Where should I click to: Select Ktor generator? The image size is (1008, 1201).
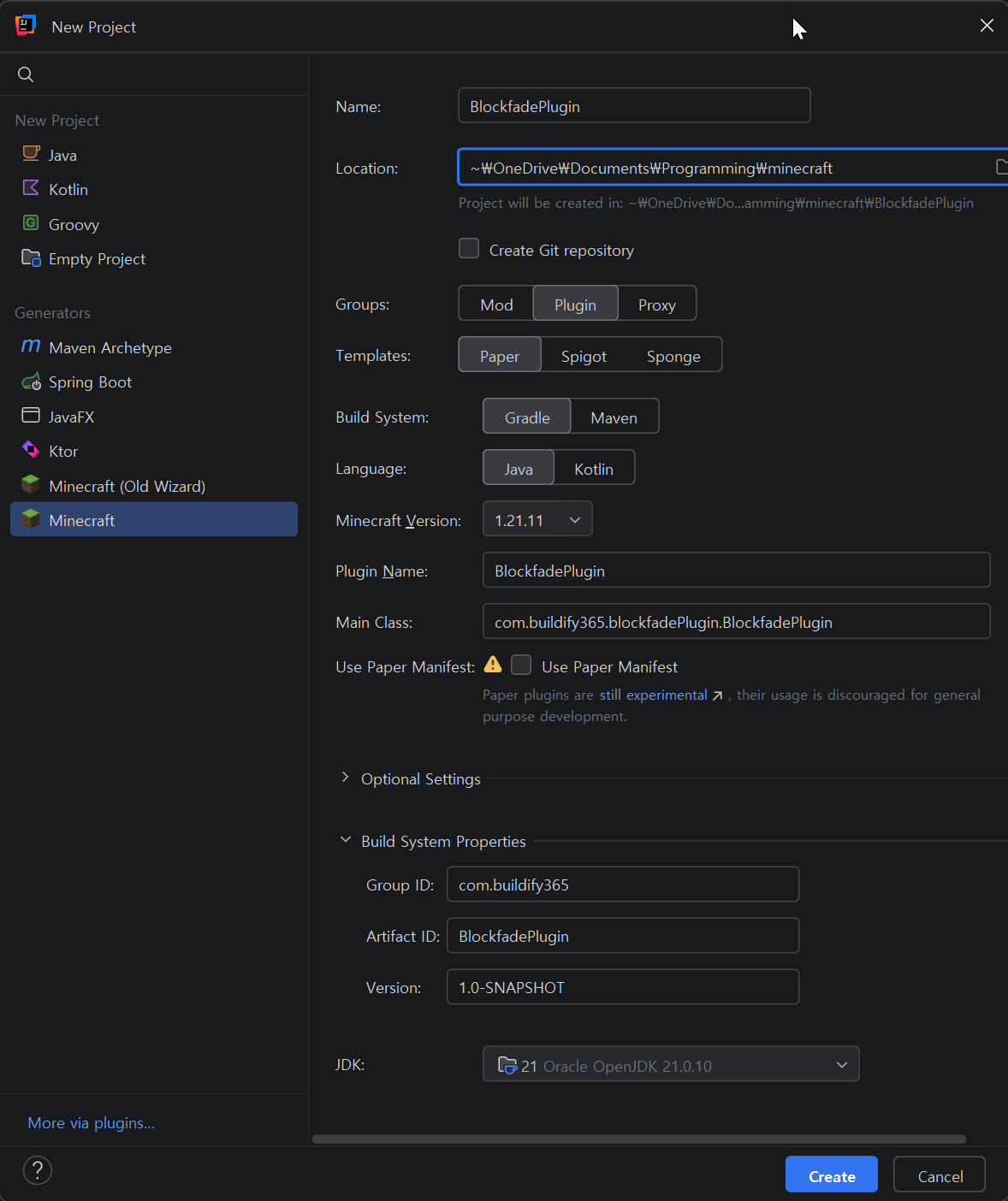click(x=154, y=451)
